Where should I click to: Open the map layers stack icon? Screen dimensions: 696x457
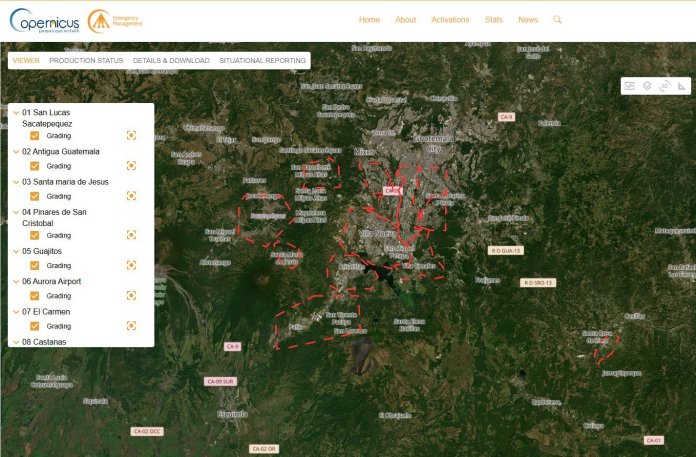tap(647, 86)
